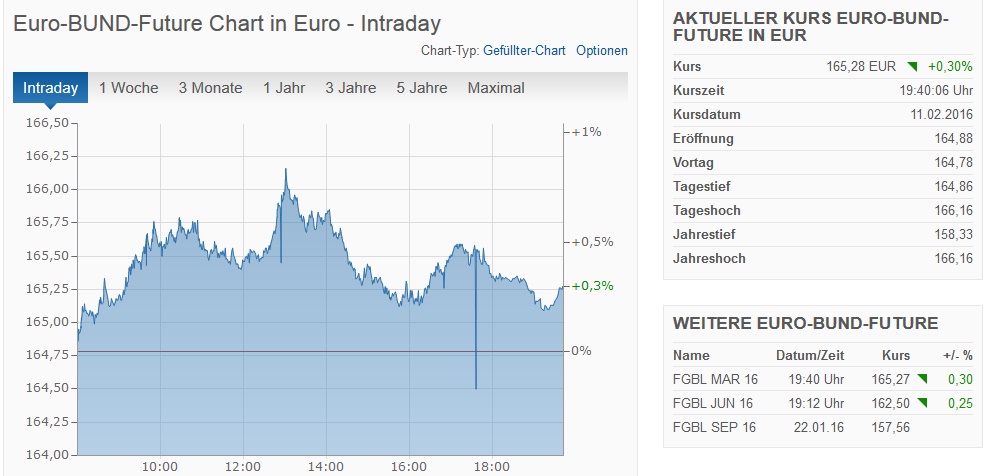Switch to the 3 Jahre tab

click(350, 88)
